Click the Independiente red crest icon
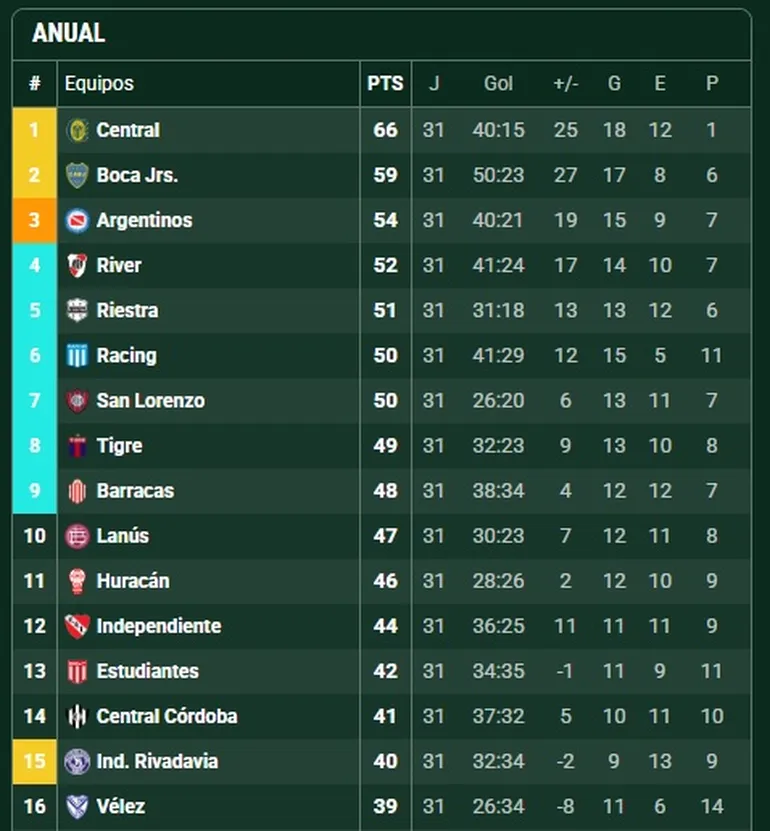The image size is (770, 831). pos(77,626)
